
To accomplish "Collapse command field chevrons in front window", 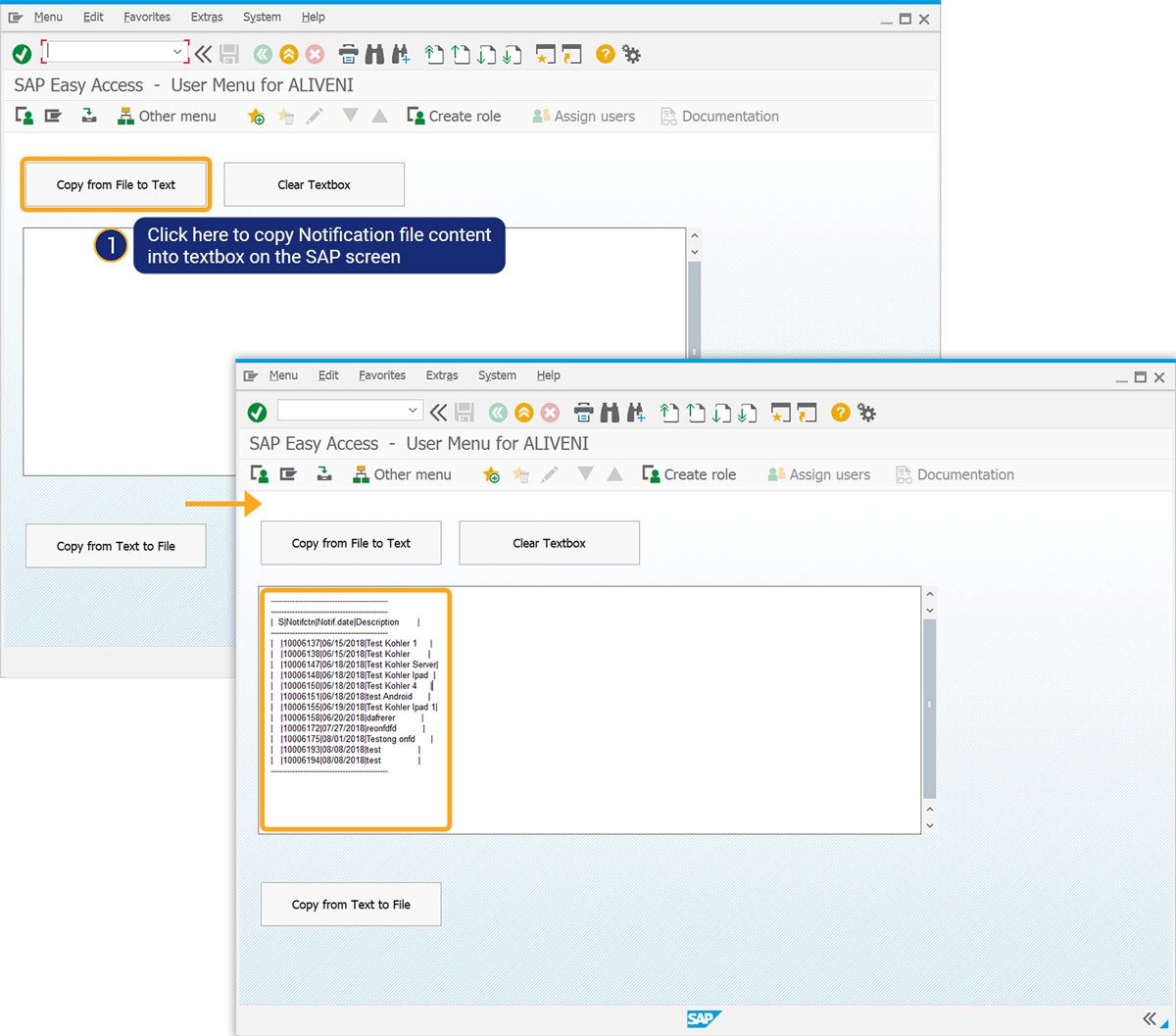I will tap(438, 413).
